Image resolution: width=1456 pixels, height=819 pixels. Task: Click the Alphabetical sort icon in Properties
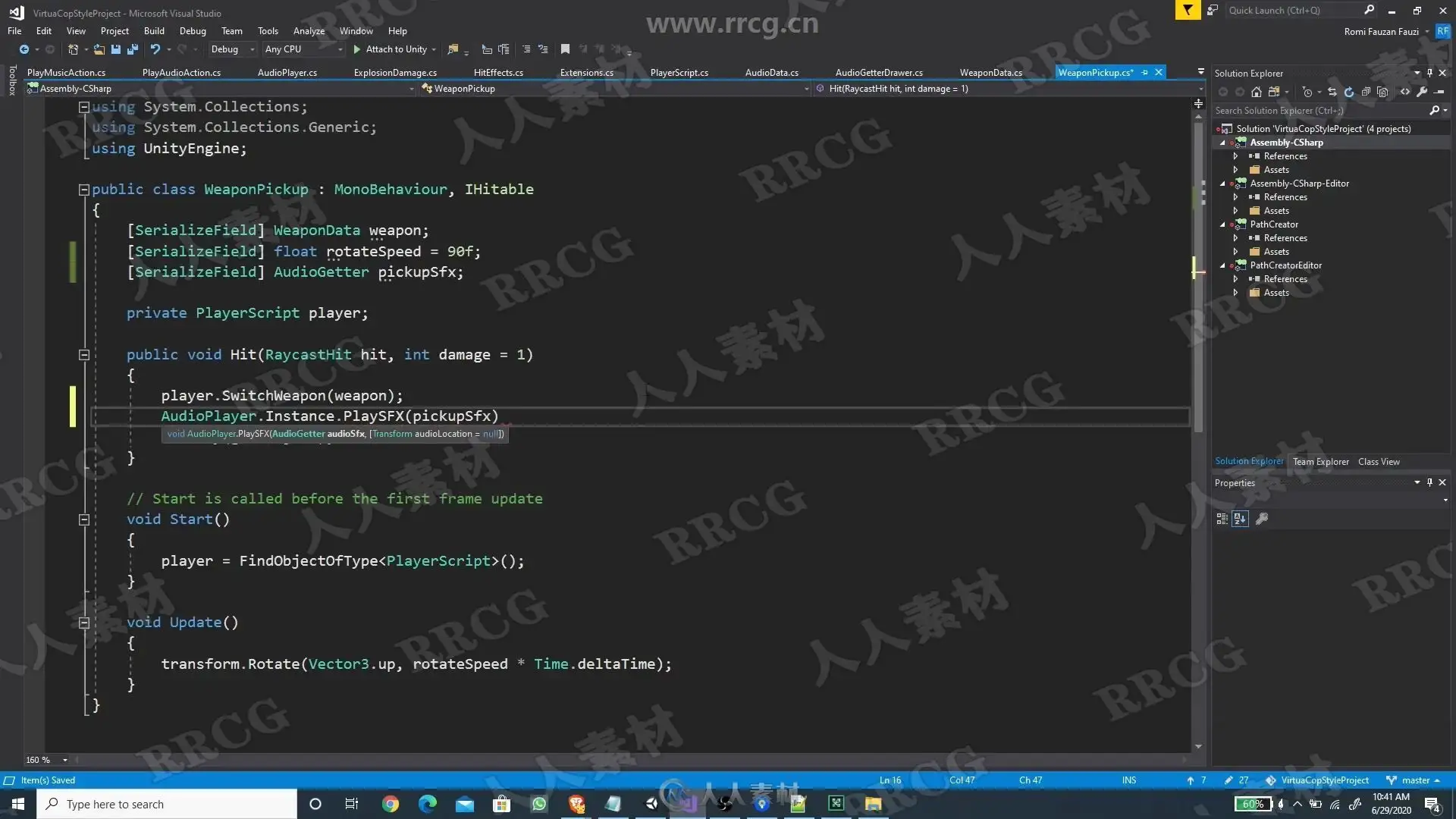point(1240,519)
